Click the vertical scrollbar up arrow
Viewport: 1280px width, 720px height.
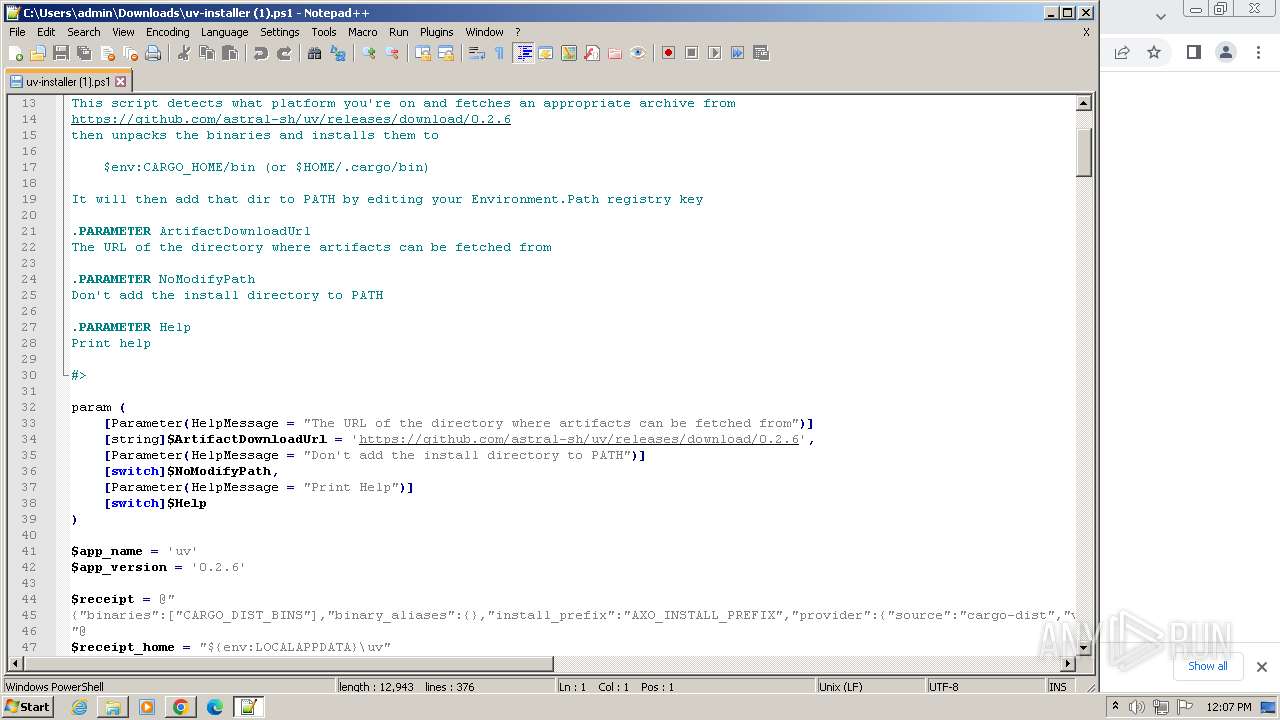[1083, 103]
